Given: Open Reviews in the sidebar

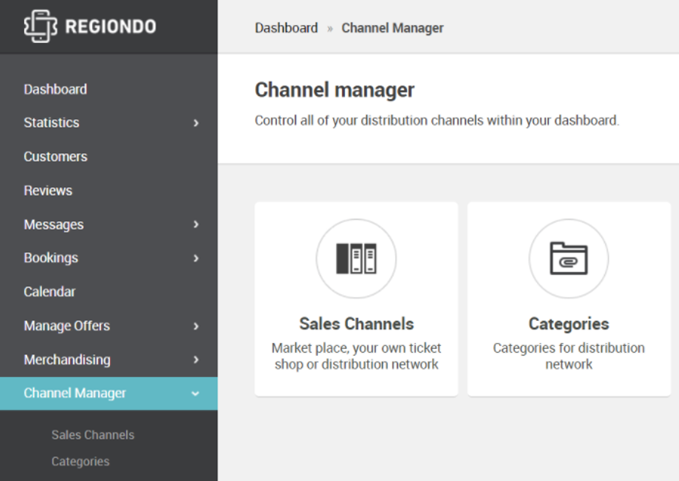Looking at the screenshot, I should [x=48, y=190].
